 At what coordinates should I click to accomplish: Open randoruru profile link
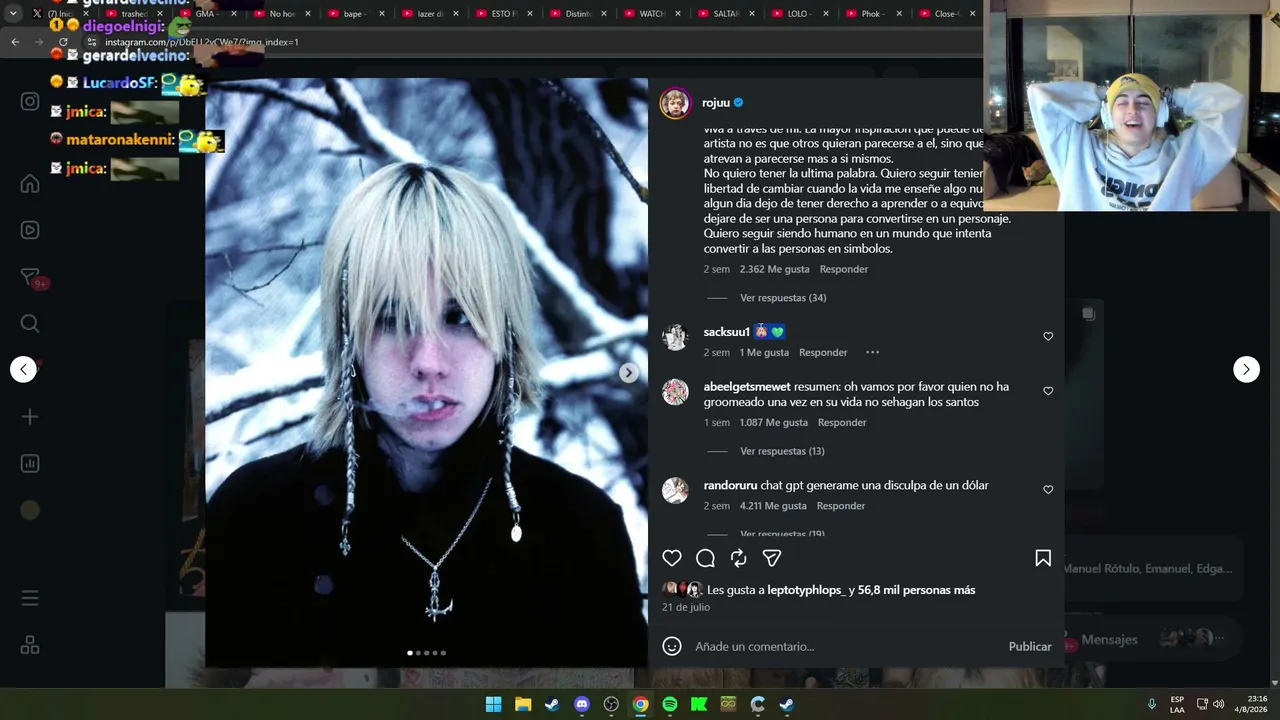(730, 486)
